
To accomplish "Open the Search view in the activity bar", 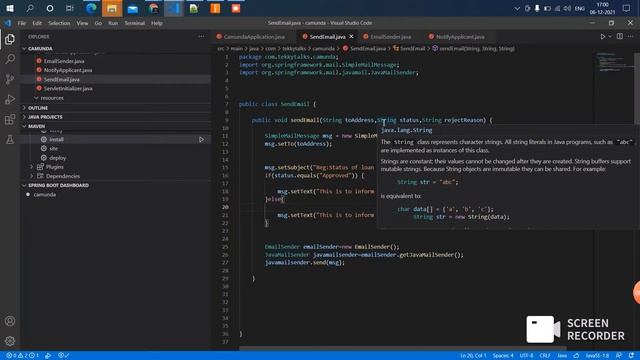I will point(10,59).
